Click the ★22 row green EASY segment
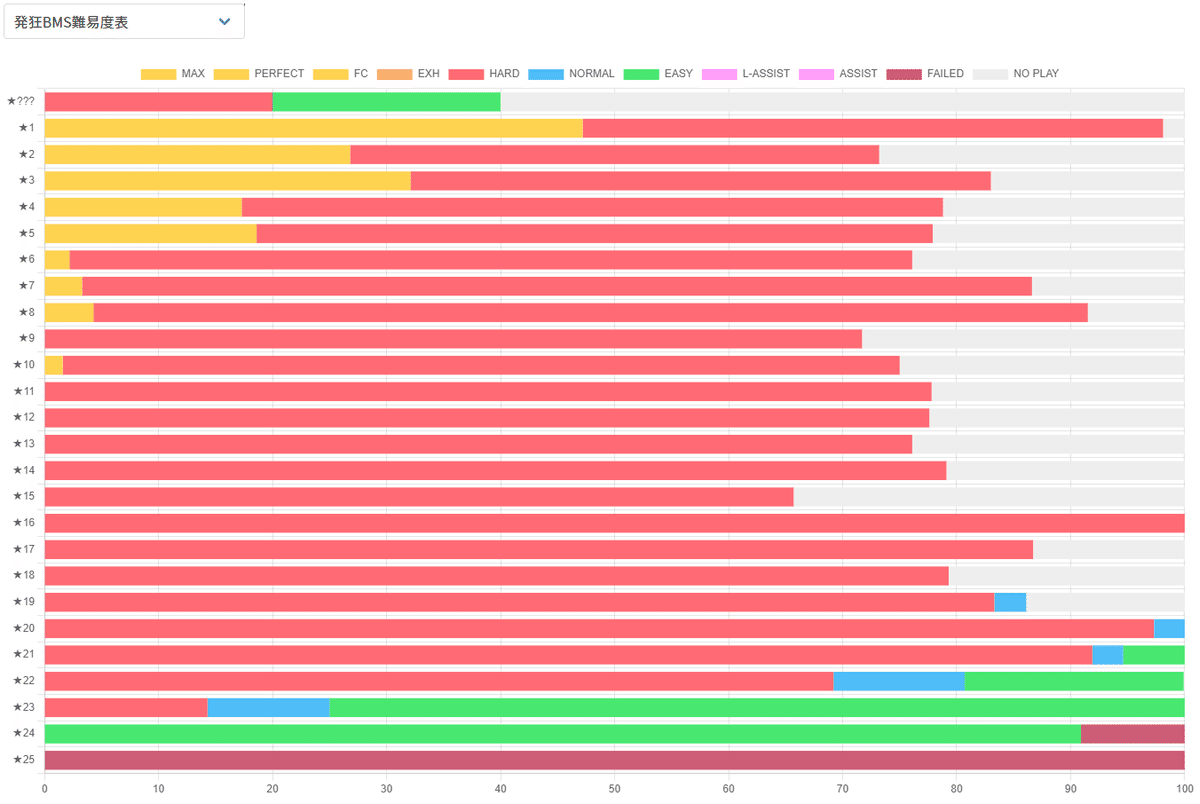This screenshot has width=1200, height=804. (x=1075, y=681)
